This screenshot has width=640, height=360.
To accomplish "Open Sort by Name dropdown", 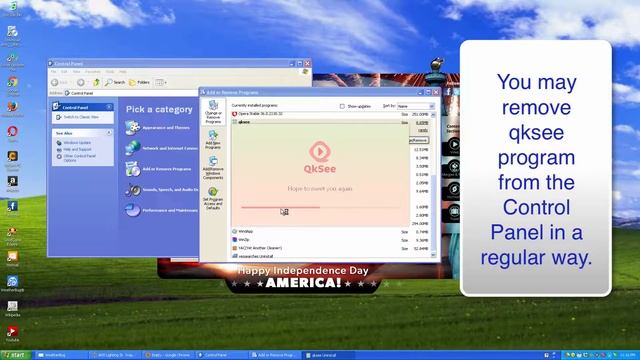I will (415, 106).
